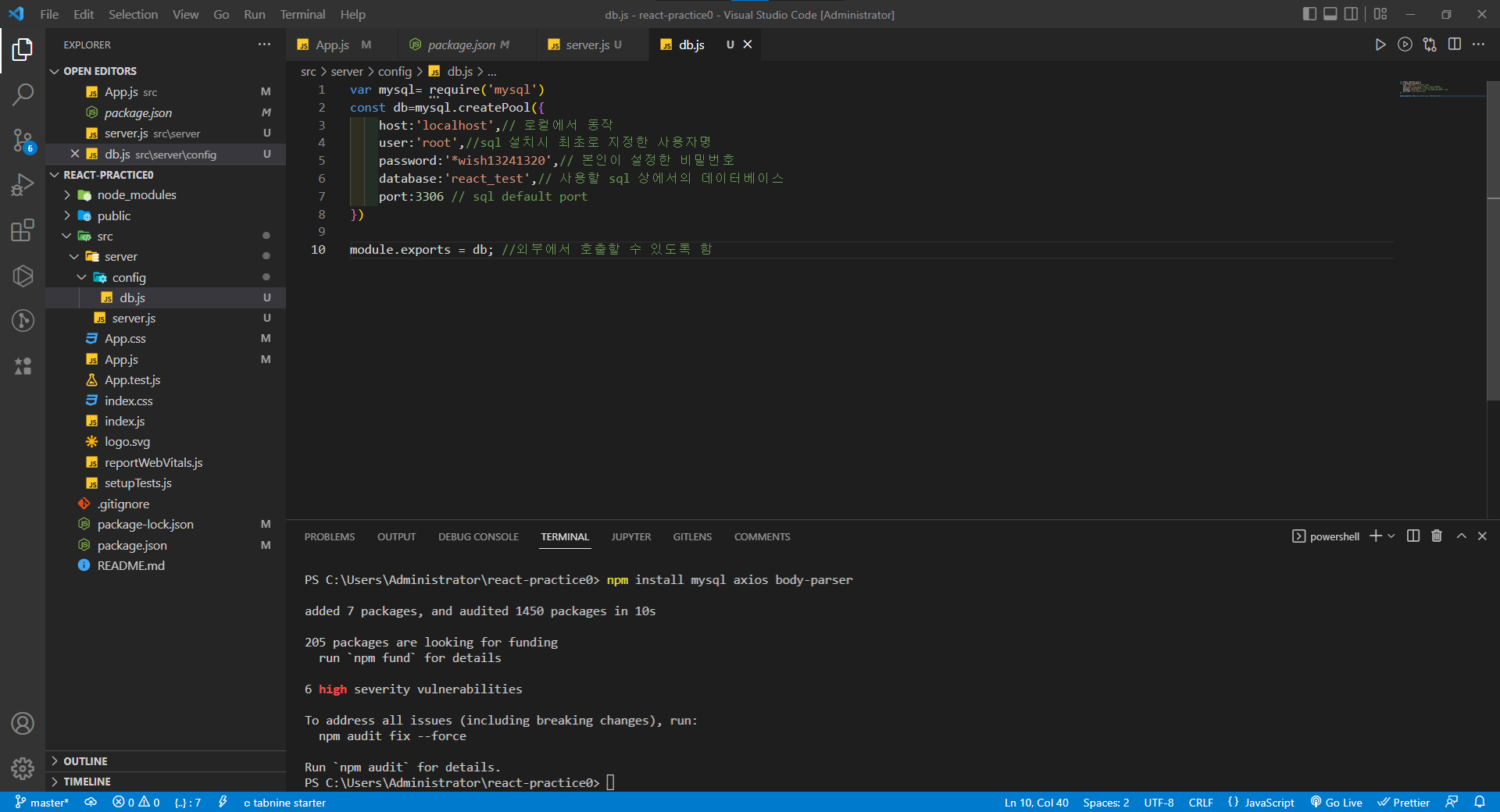Toggle Primary Side Bar layout button
Viewport: 1500px width, 812px height.
[1310, 14]
